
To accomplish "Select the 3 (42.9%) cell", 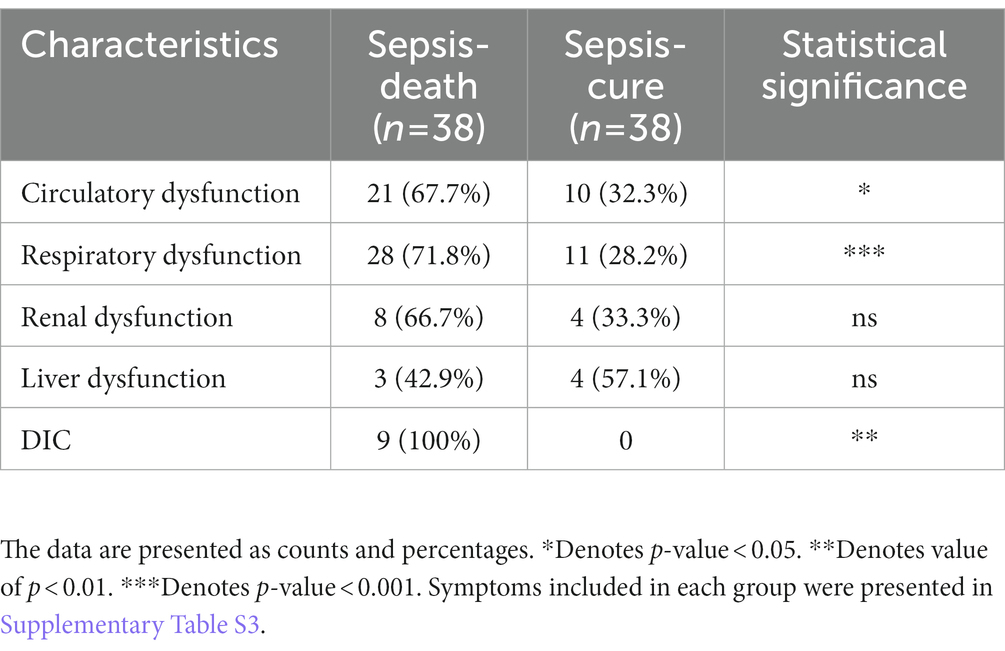I will (x=429, y=378).
